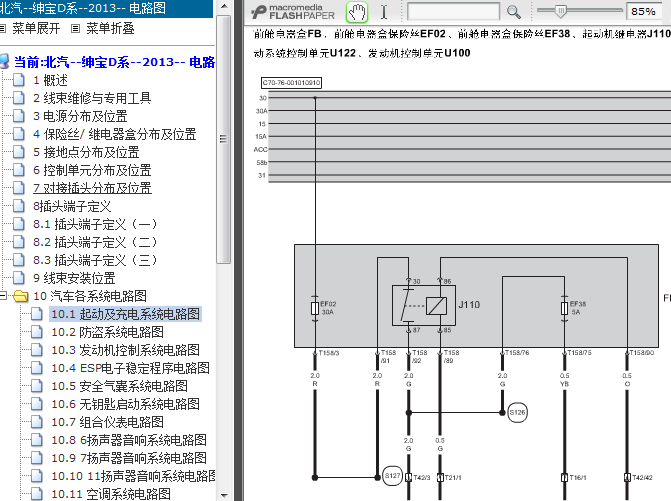
Task: Open 5 接地点分布及位置
Action: 86,152
